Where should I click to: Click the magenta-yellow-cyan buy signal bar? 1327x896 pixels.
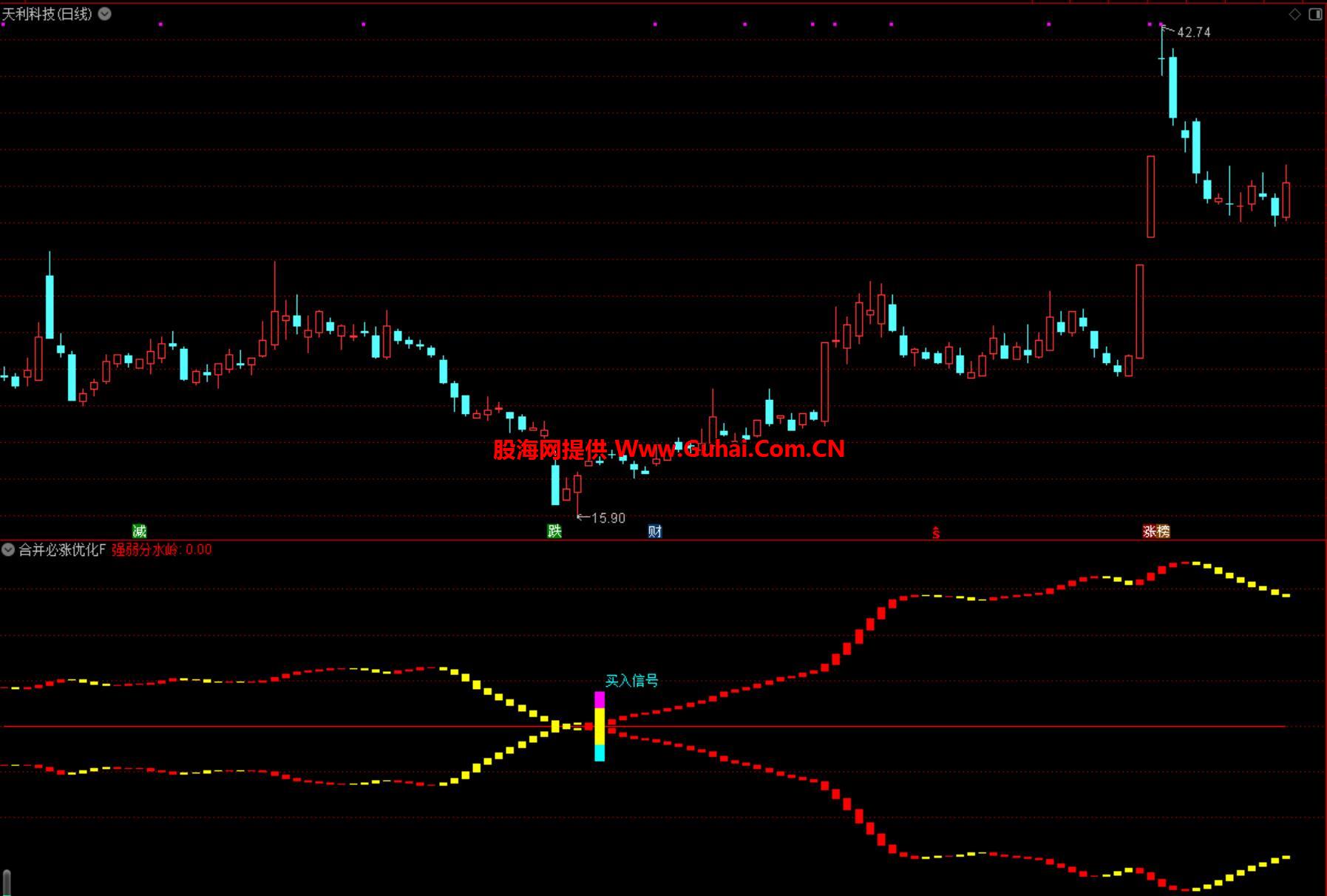(600, 727)
